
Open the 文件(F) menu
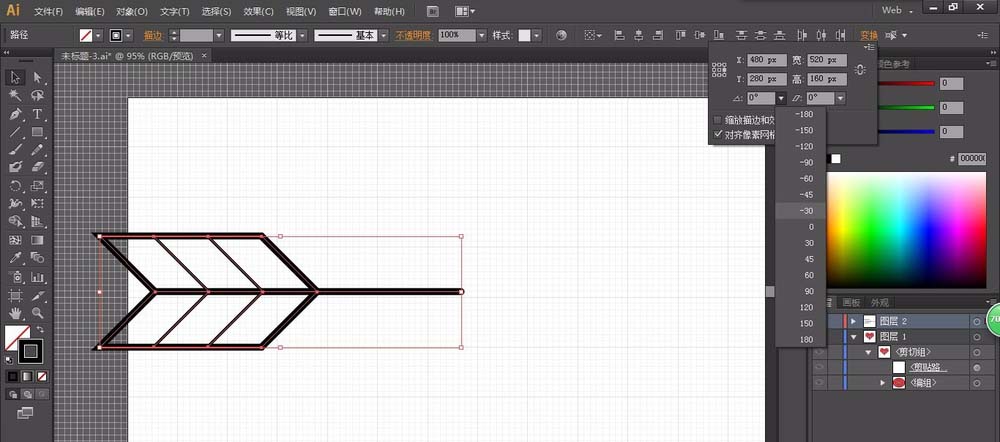[x=48, y=11]
